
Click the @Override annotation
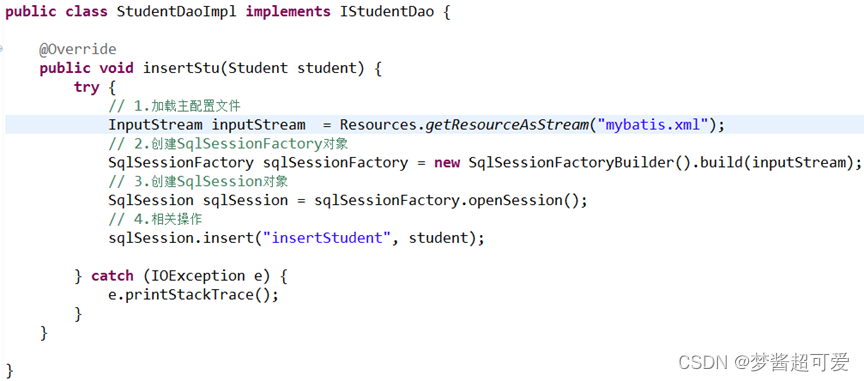pyautogui.click(x=78, y=50)
